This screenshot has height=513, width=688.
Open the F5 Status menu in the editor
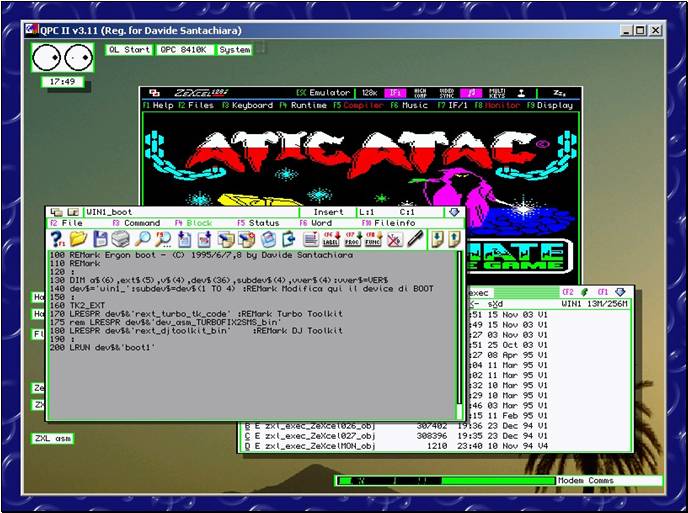click(258, 223)
